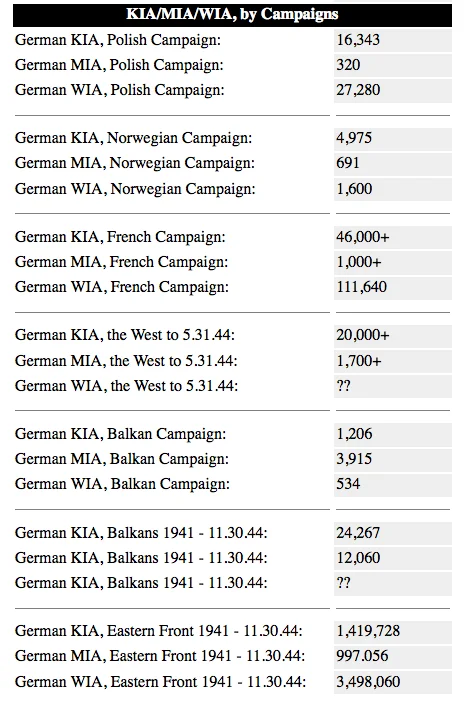Click the ?? cell for West WIA
Viewport: 469px width, 703px height.
click(x=393, y=386)
